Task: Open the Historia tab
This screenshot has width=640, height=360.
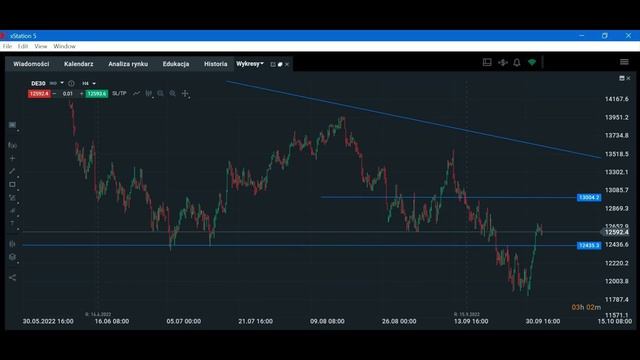Action: click(x=216, y=64)
